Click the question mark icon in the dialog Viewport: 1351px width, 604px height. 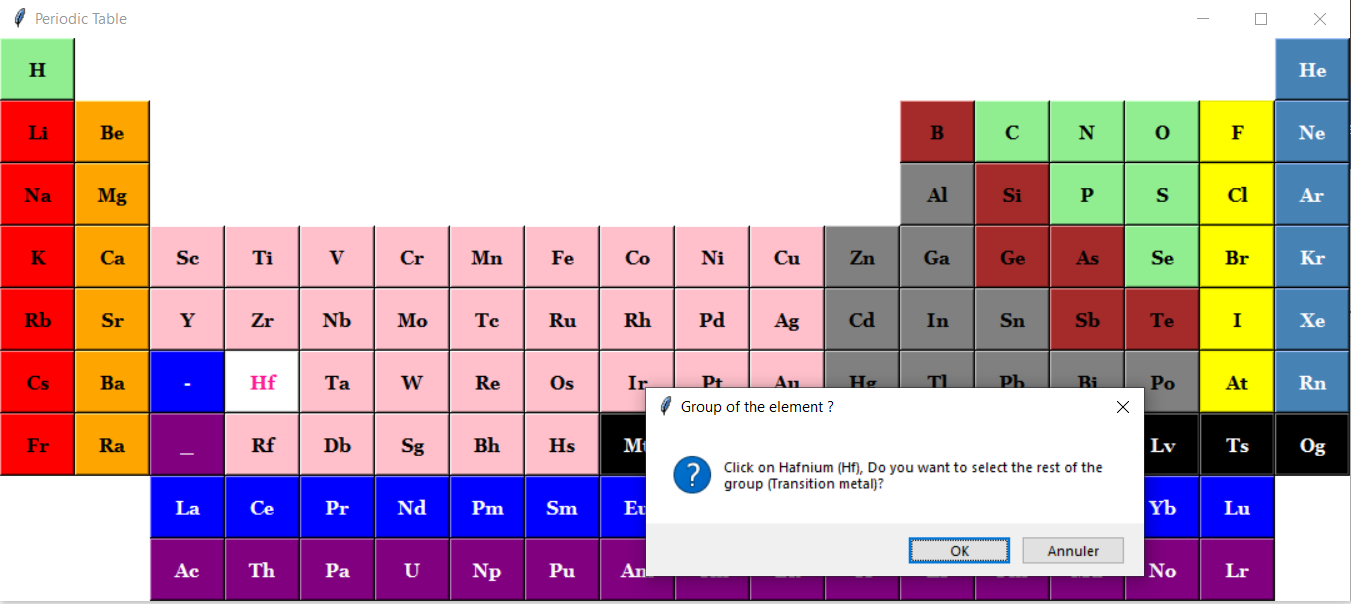(x=692, y=475)
